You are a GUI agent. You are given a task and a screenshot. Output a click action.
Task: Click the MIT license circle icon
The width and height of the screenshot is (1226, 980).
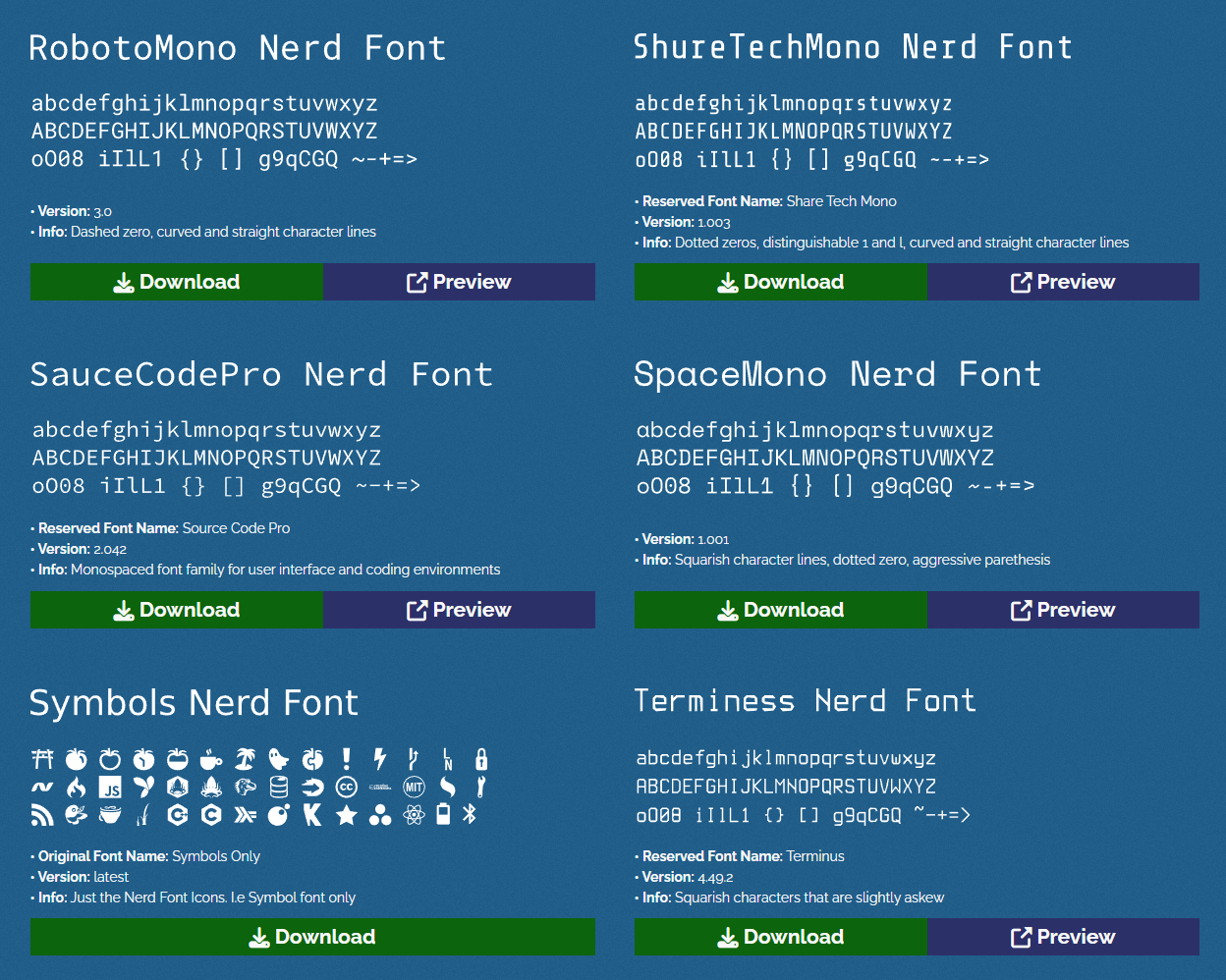414,788
